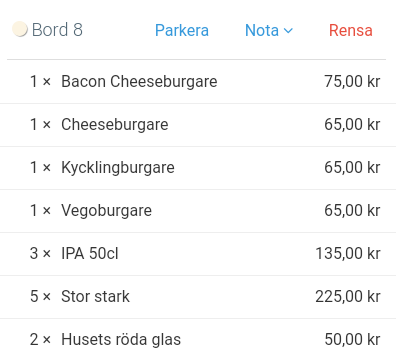The width and height of the screenshot is (396, 361).
Task: Click the 3 × quantity for IPA 50cl
Action: [40, 253]
